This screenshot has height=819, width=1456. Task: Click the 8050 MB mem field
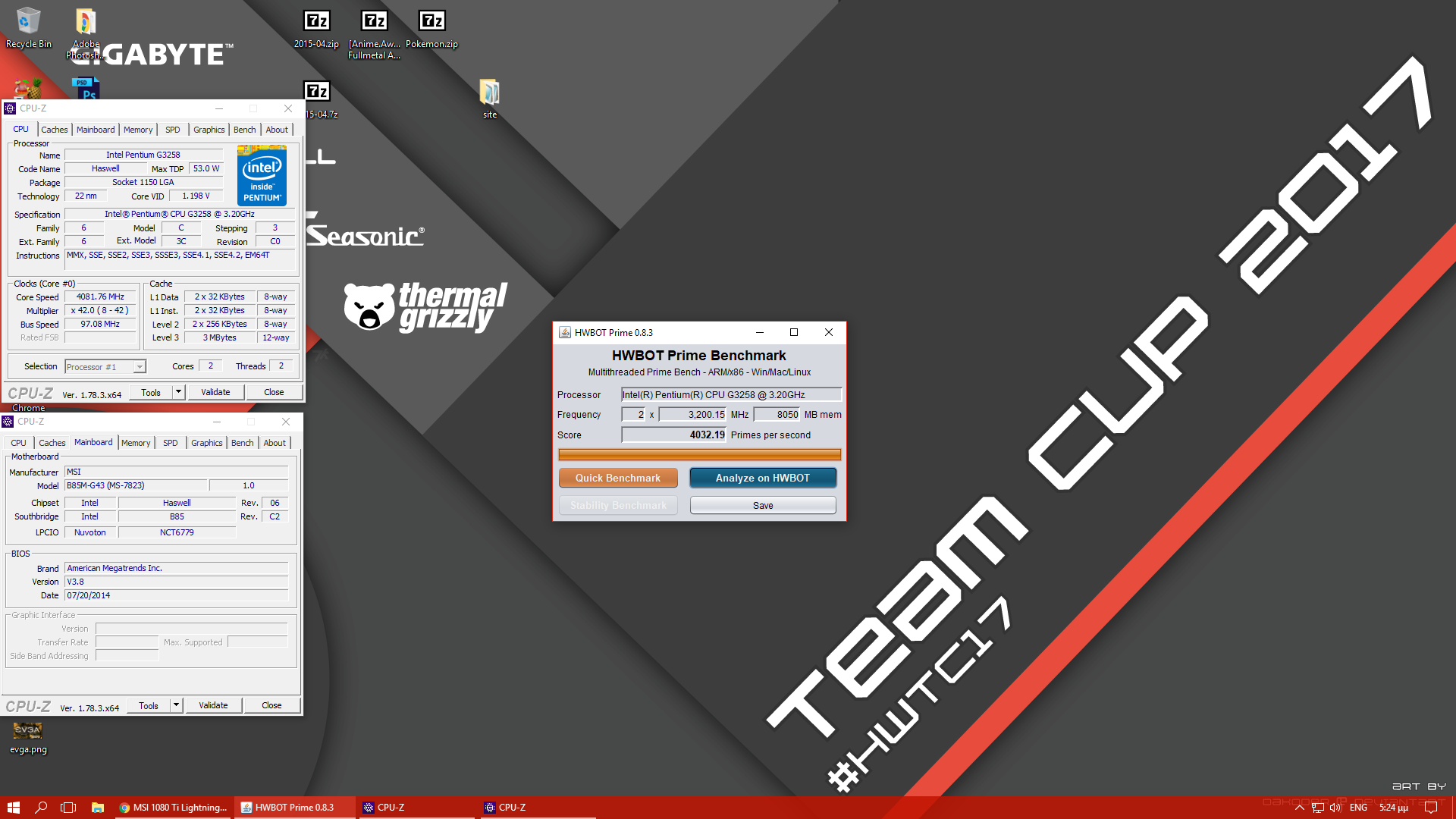(x=777, y=414)
